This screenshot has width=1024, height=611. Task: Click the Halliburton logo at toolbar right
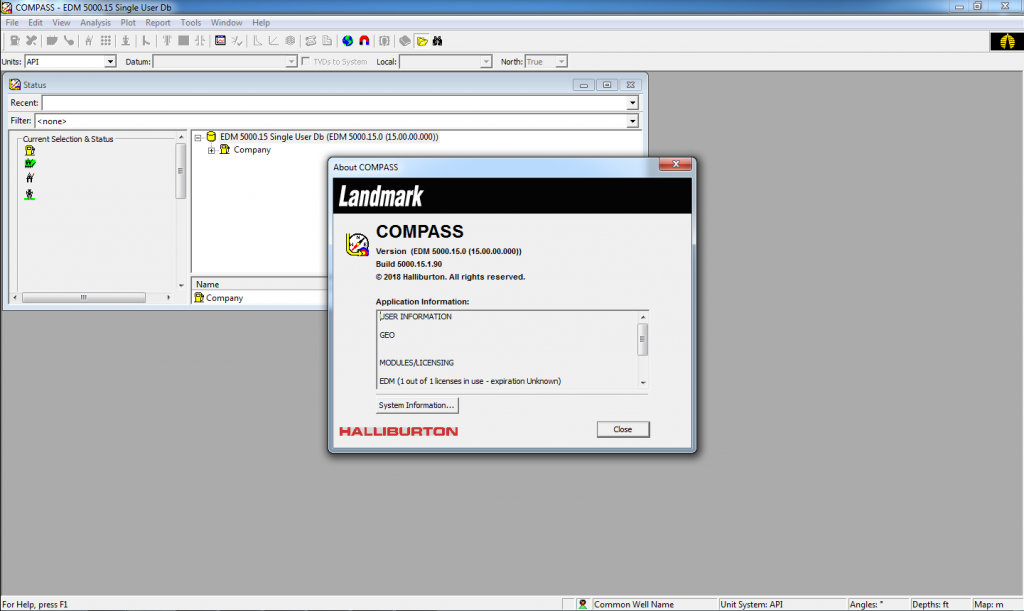click(x=1006, y=42)
